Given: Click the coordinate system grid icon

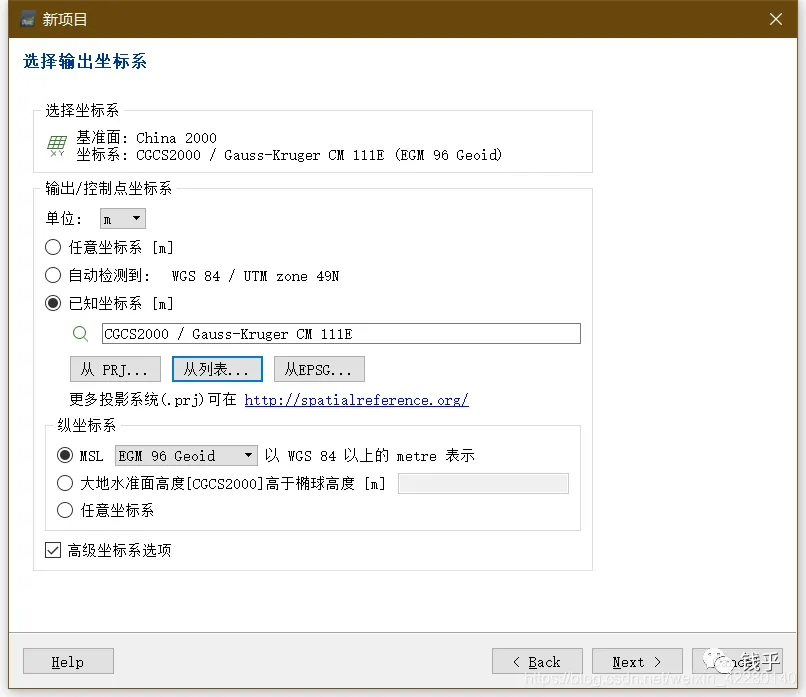Looking at the screenshot, I should 57,146.
